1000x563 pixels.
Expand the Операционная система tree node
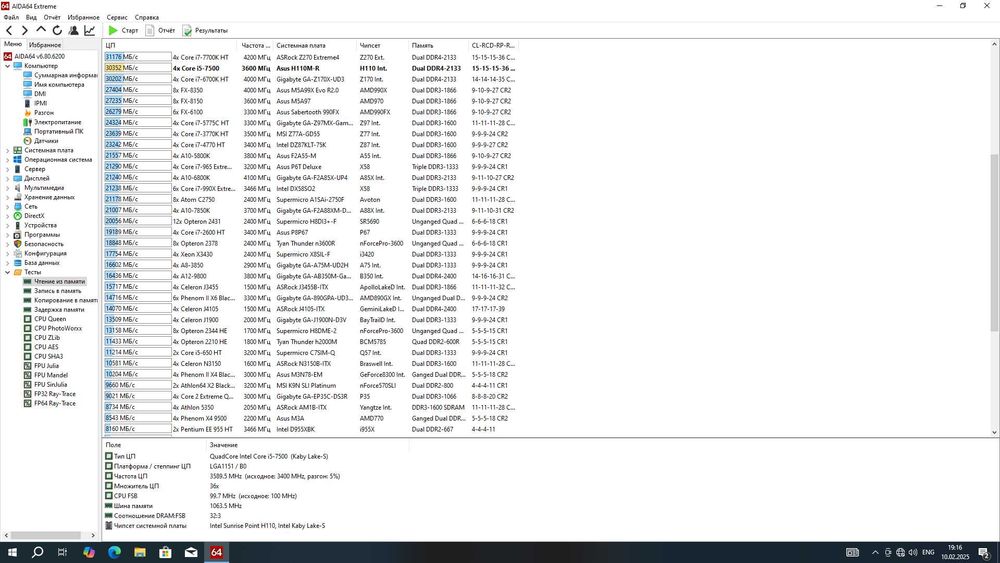tap(8, 159)
